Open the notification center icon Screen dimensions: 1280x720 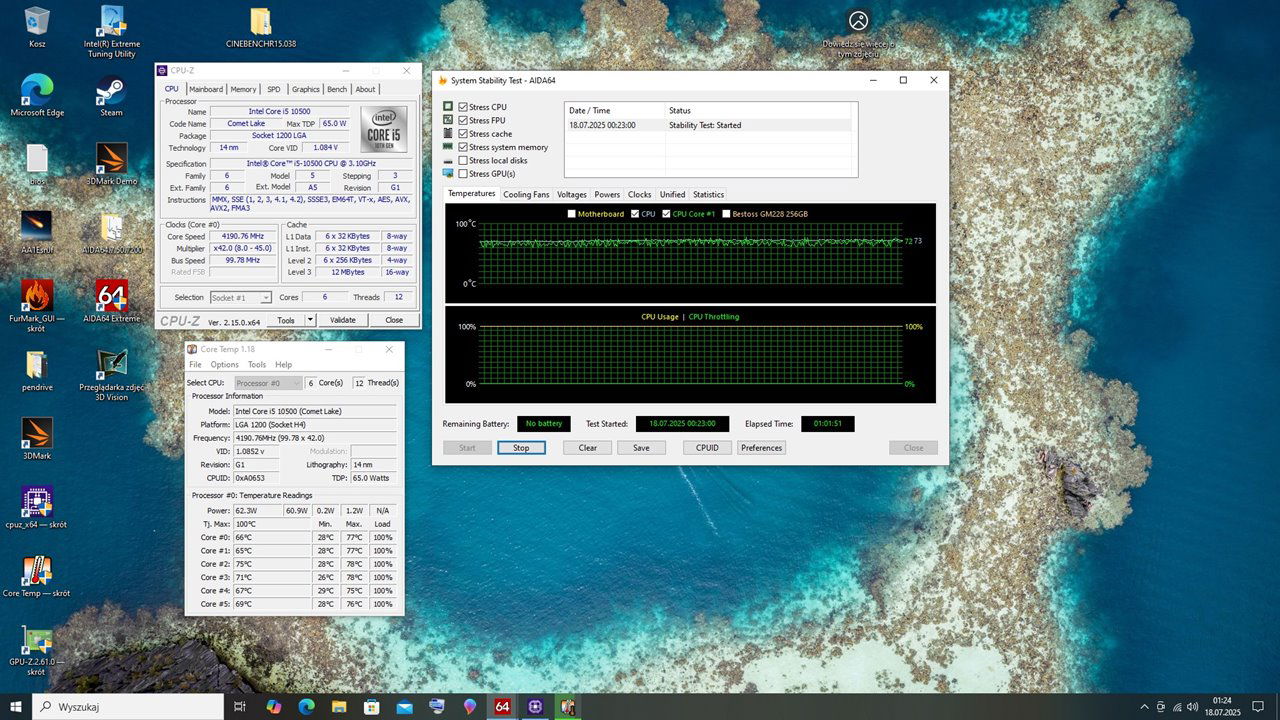pos(1258,706)
